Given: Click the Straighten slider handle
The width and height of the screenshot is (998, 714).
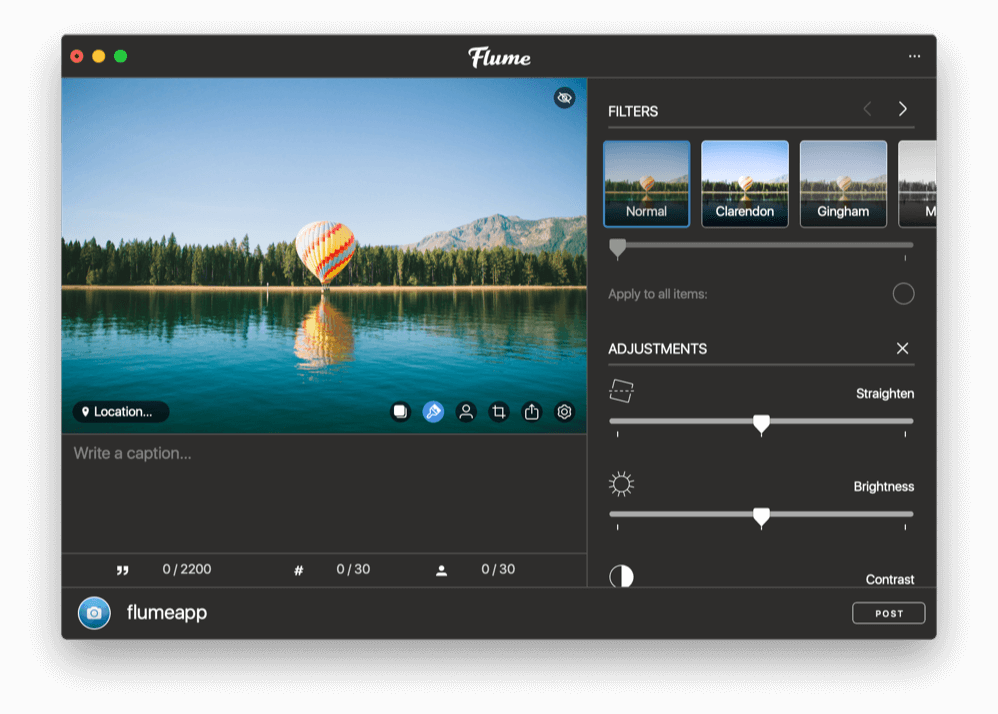Looking at the screenshot, I should 761,424.
